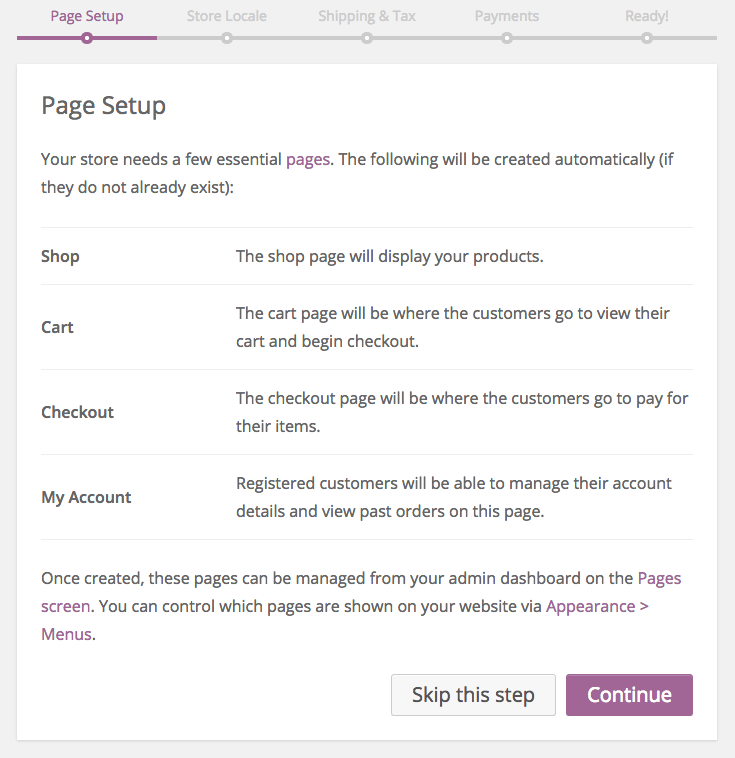This screenshot has width=735, height=758.
Task: Click Skip this step button
Action: [x=473, y=695]
